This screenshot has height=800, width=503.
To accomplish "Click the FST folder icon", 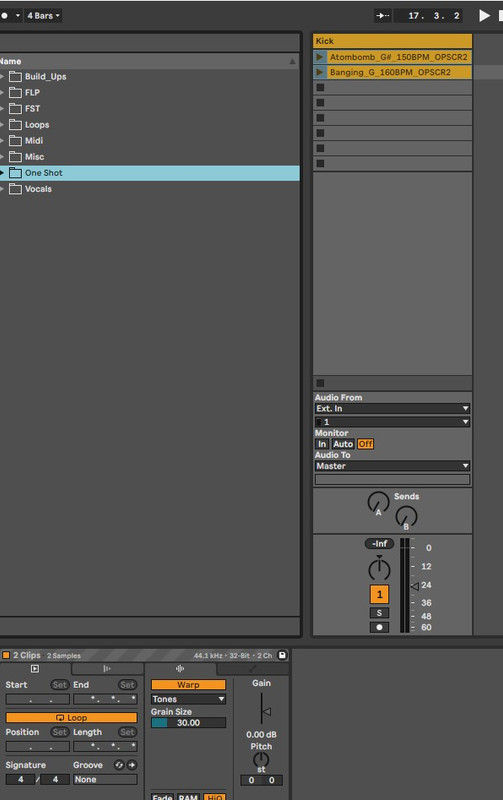I will point(16,109).
